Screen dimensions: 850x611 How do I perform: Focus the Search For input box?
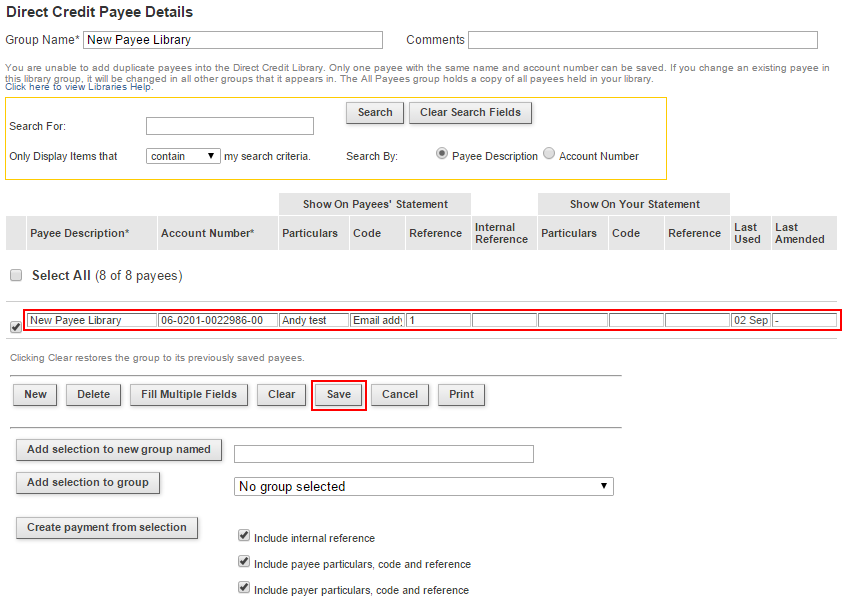[230, 126]
